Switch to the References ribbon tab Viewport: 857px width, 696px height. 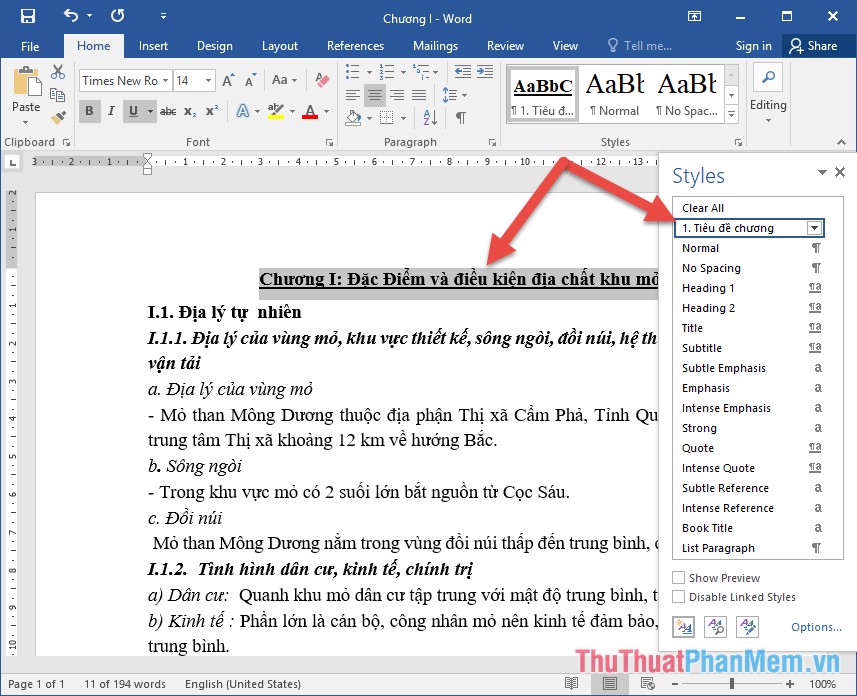tap(355, 45)
